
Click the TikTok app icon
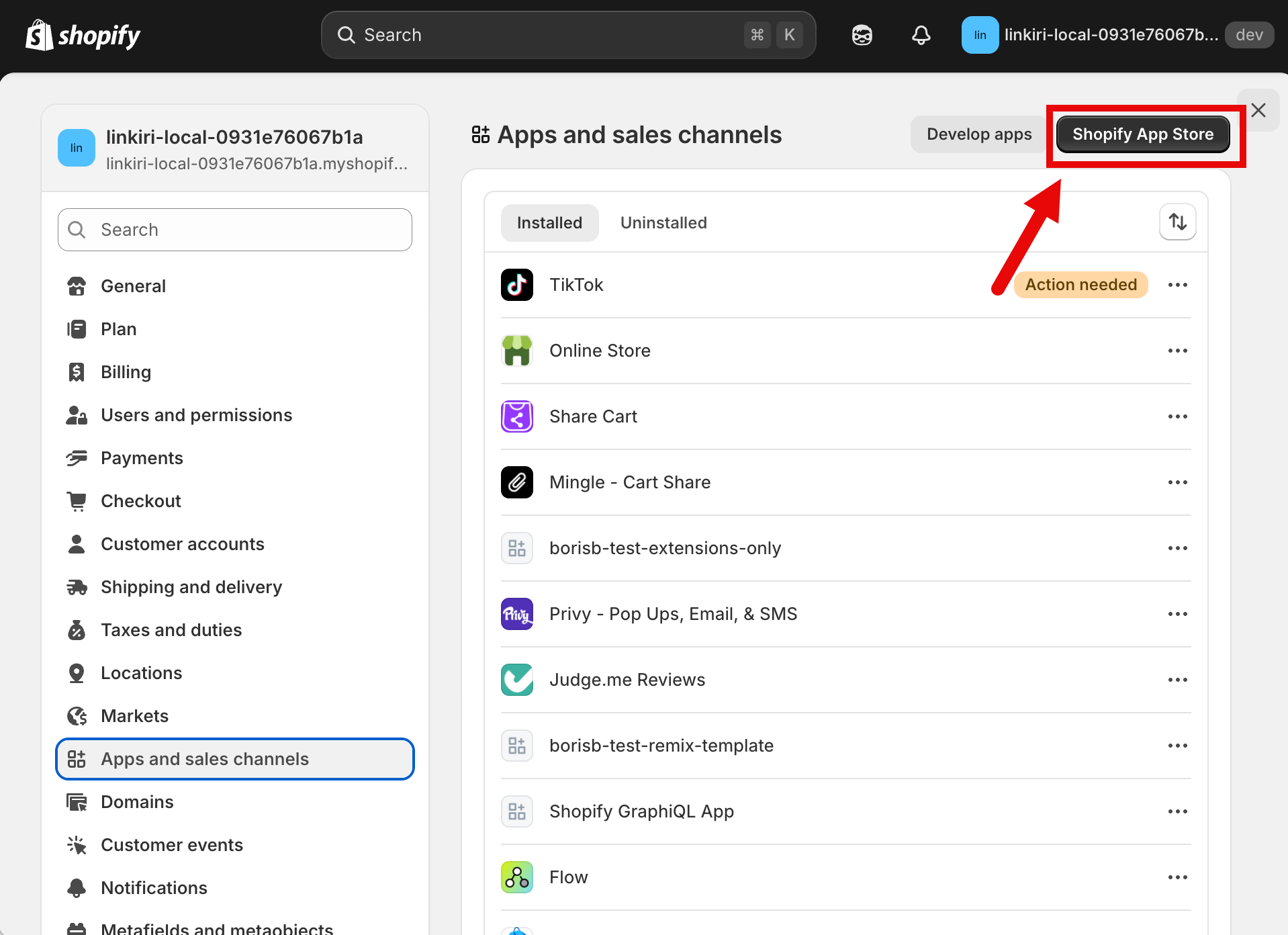[516, 284]
